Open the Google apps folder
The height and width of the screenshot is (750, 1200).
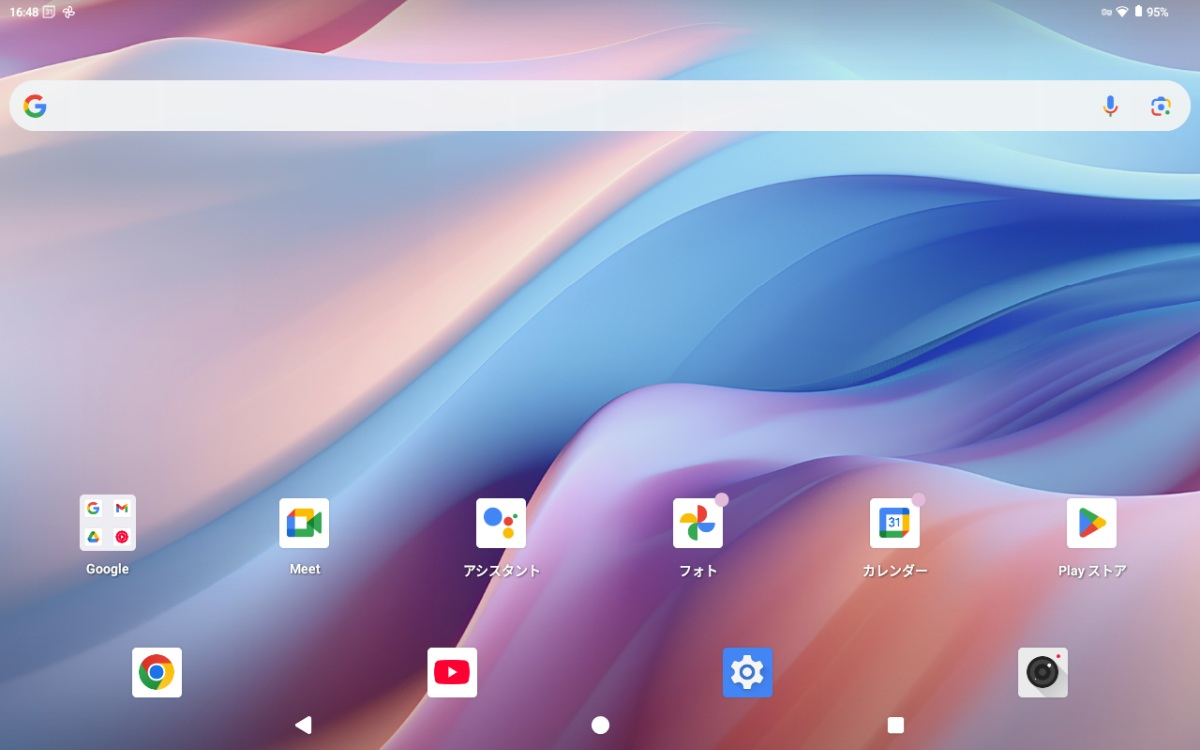[x=107, y=522]
